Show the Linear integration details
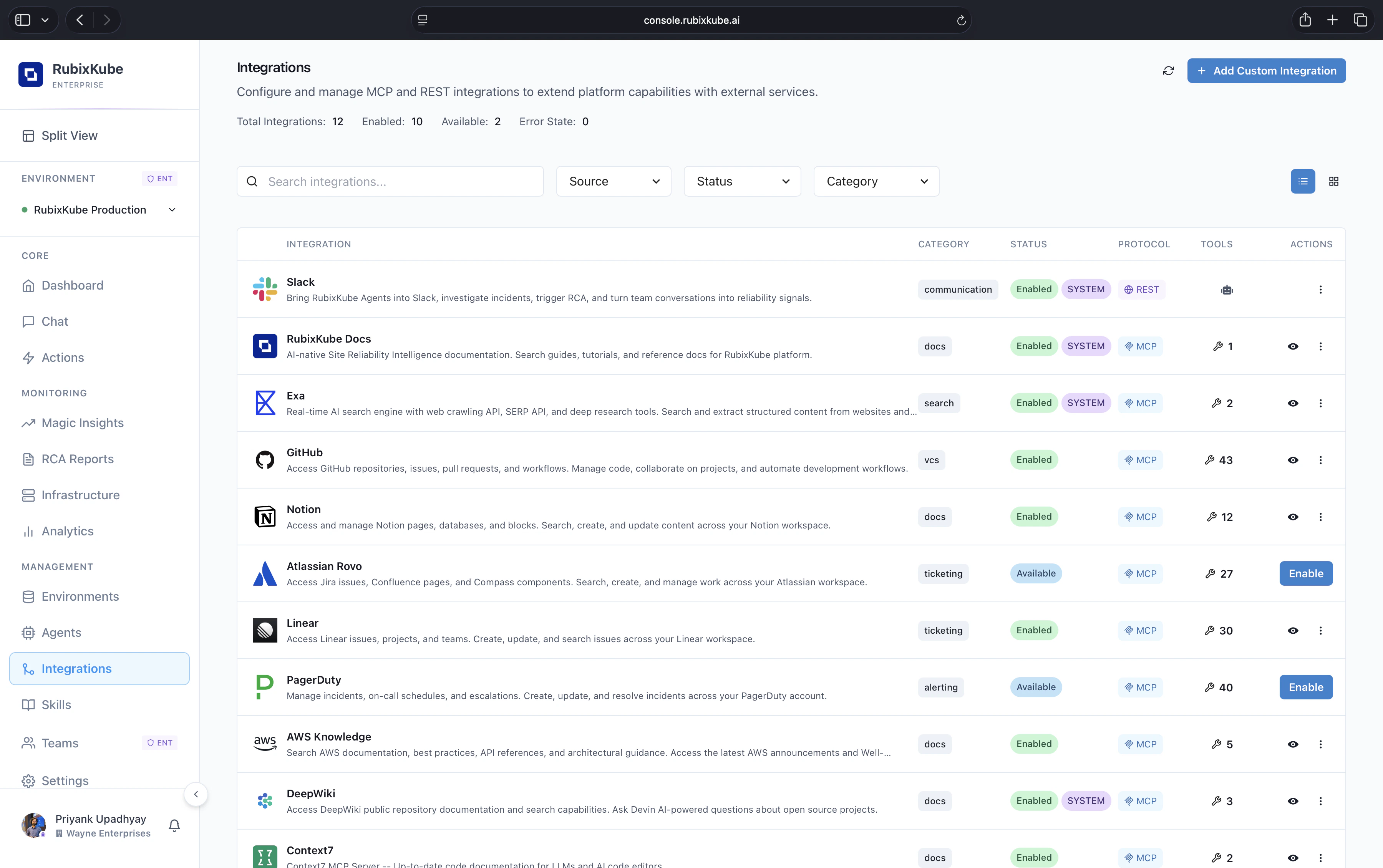 coord(1293,630)
